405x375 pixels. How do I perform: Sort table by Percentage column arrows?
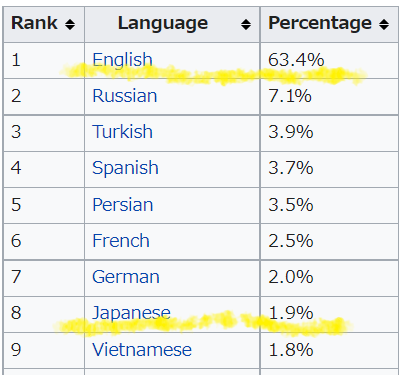(384, 24)
